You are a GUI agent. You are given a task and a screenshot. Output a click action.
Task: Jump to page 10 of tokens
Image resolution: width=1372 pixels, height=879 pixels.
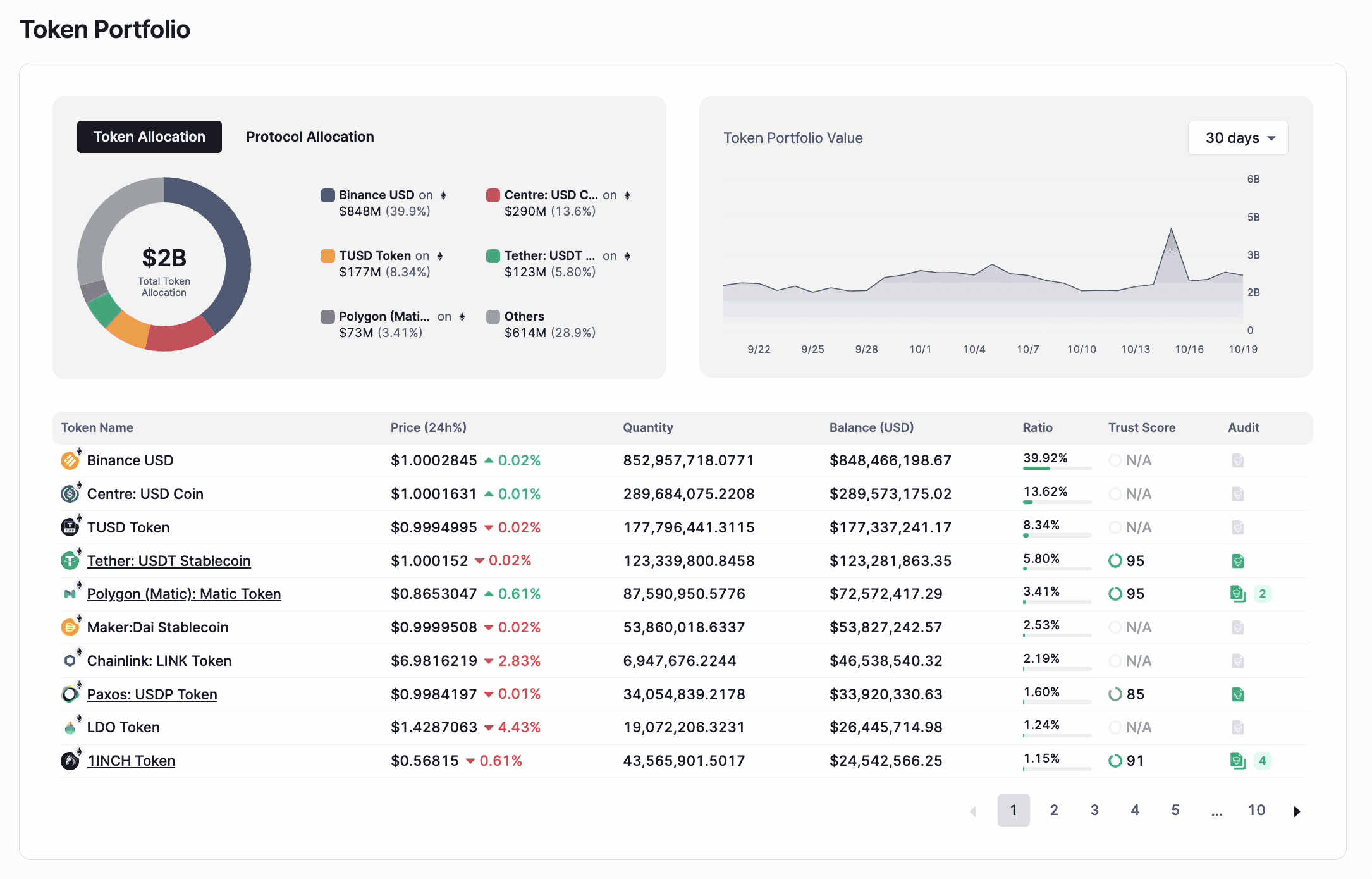(x=1256, y=810)
